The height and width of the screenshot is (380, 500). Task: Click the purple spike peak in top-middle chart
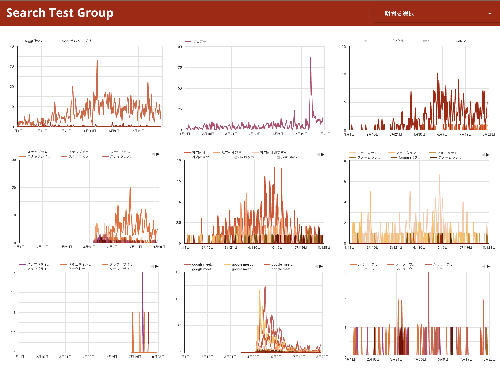coord(310,58)
